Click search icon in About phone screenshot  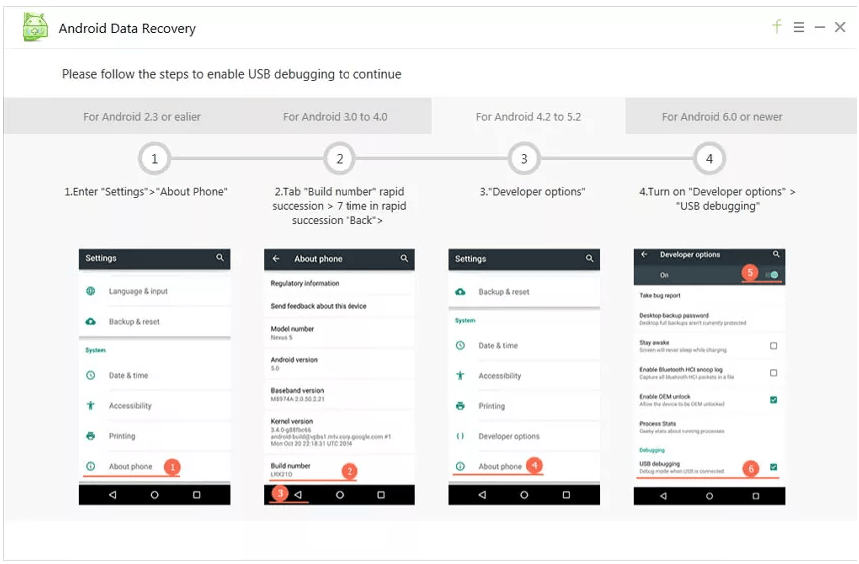coord(404,258)
